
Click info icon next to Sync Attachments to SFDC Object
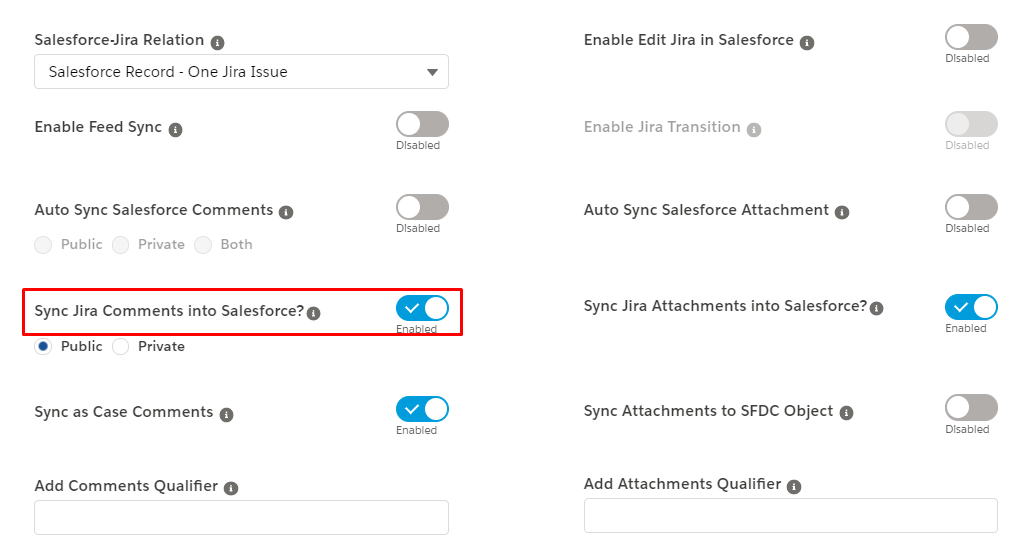click(x=847, y=413)
